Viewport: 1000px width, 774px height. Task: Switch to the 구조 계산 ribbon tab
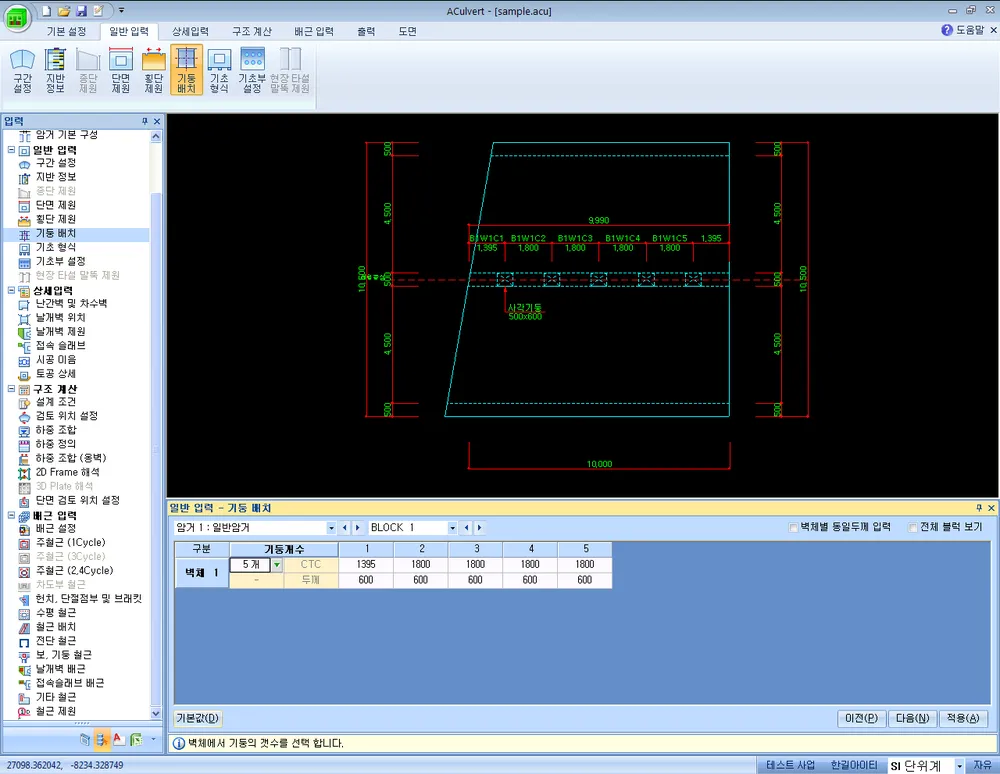click(x=252, y=31)
